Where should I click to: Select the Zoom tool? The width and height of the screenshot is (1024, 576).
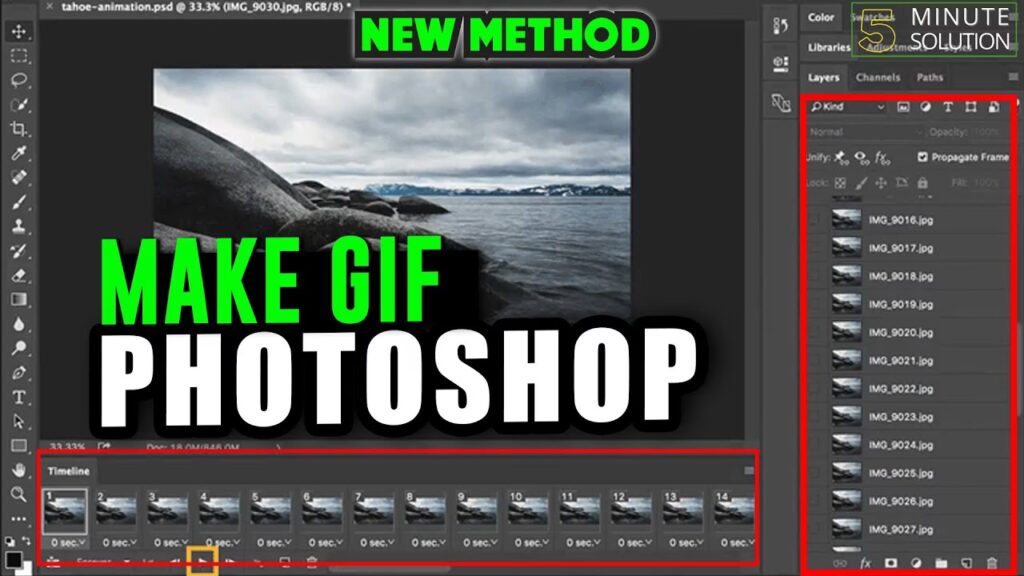pyautogui.click(x=18, y=494)
